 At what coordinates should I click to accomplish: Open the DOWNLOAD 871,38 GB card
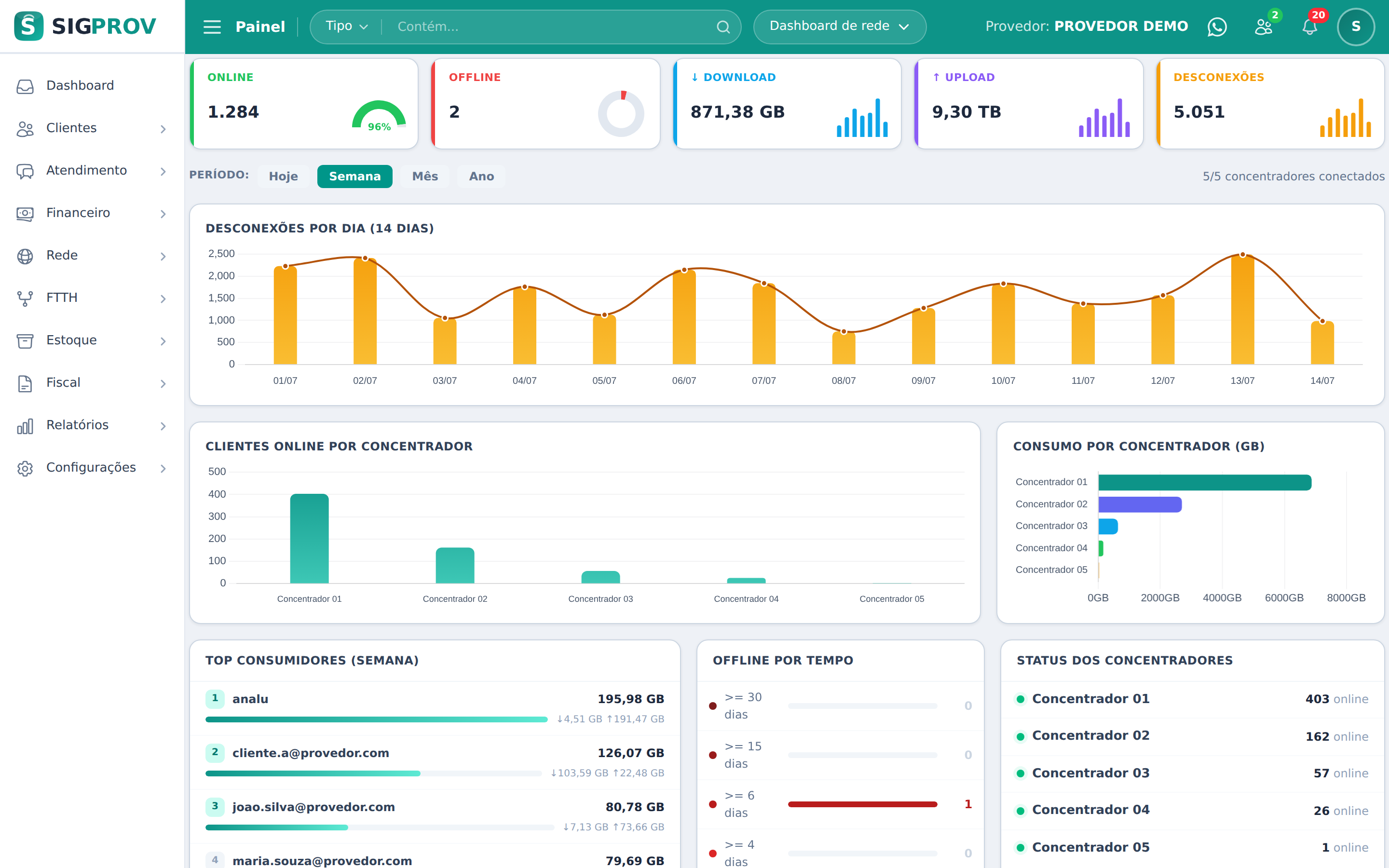[x=787, y=103]
